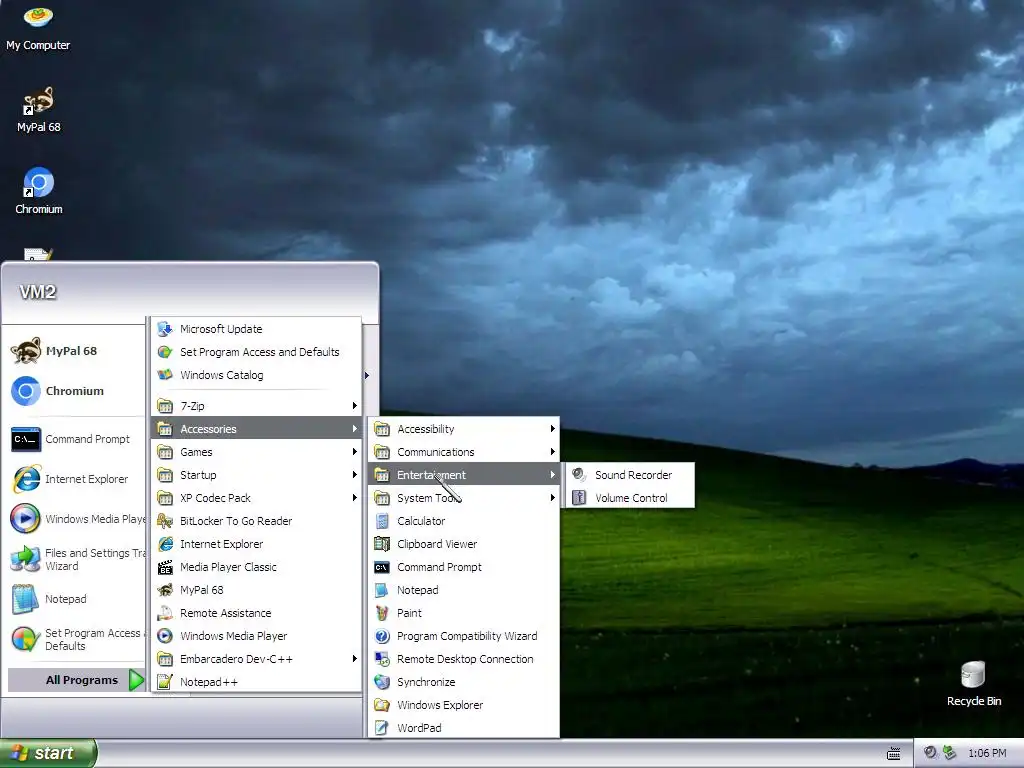The image size is (1024, 768).
Task: Expand the XP Codec Pack submenu arrow
Action: (354, 498)
